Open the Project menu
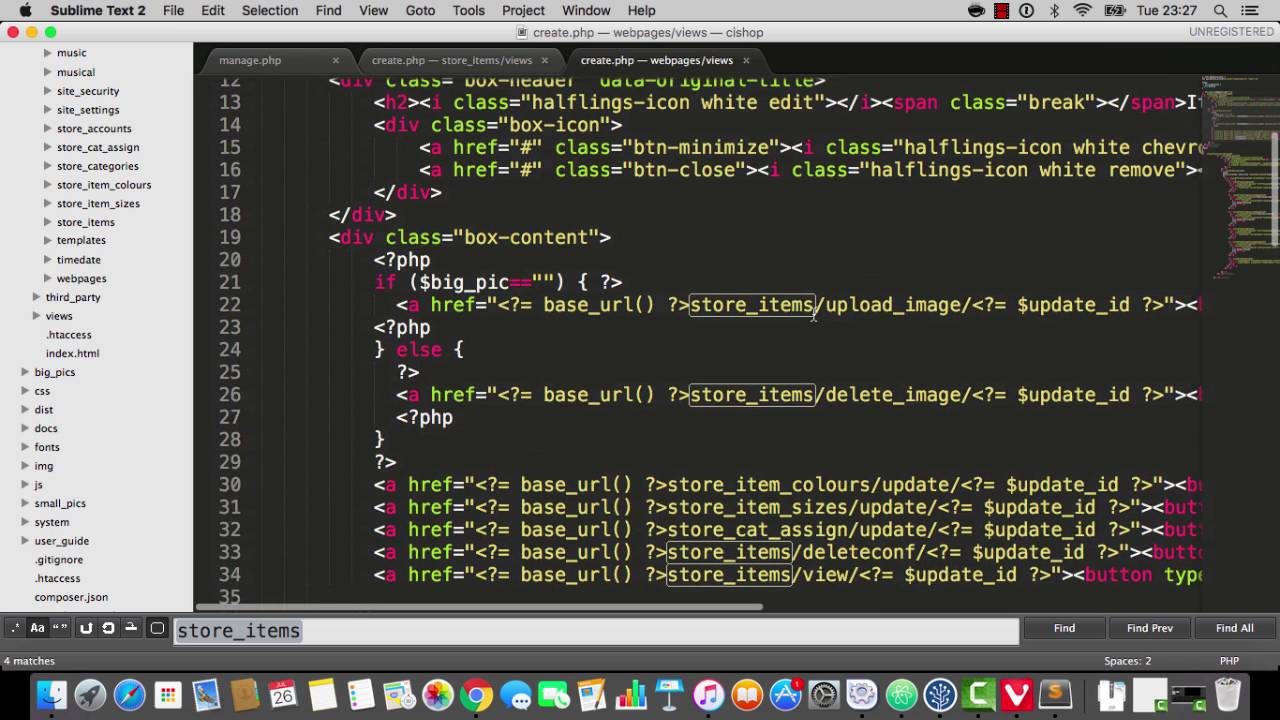The width and height of the screenshot is (1280, 720). pos(523,10)
